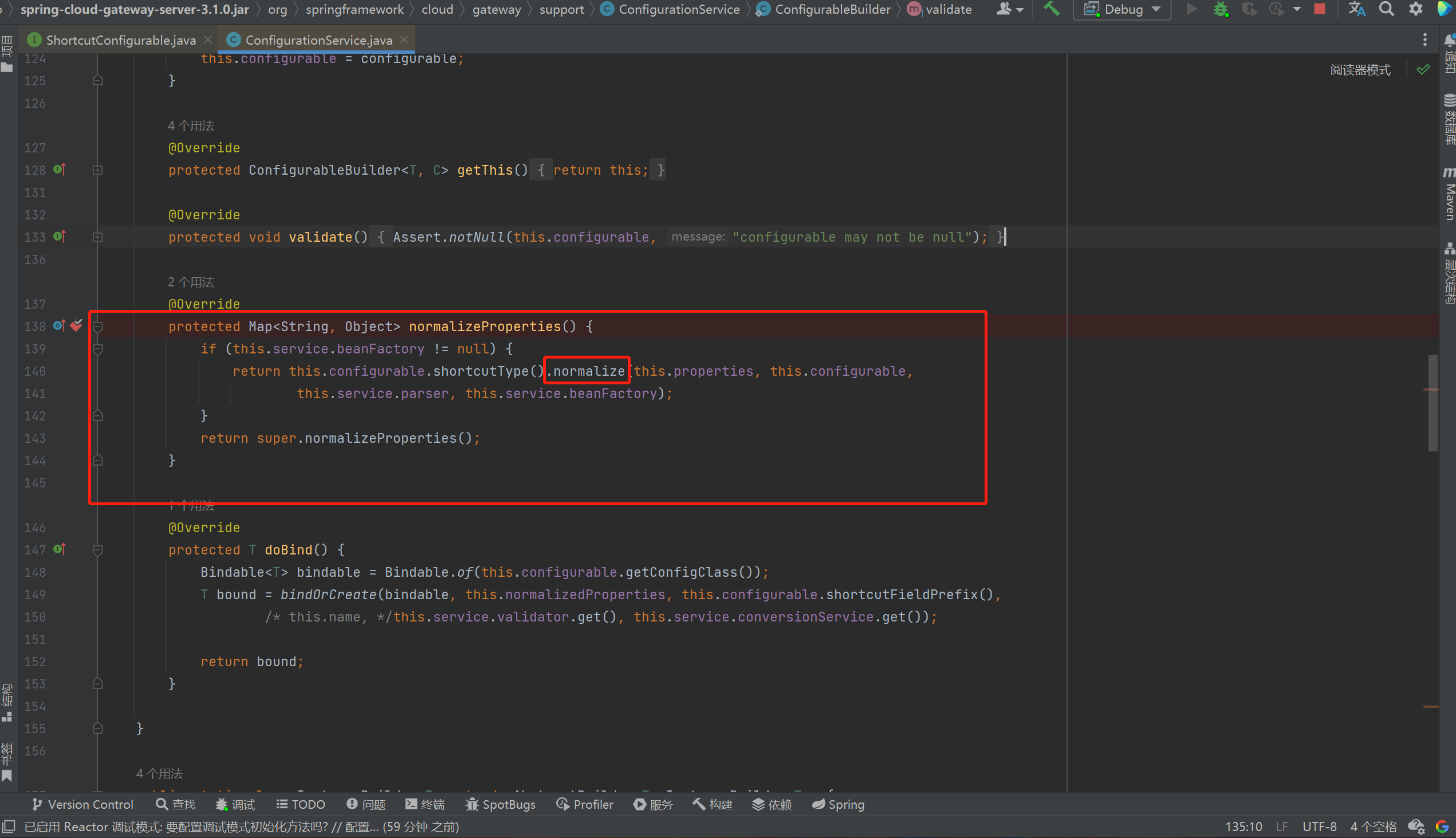
Task: Click the Translate icon in the toolbar
Action: pyautogui.click(x=1356, y=9)
